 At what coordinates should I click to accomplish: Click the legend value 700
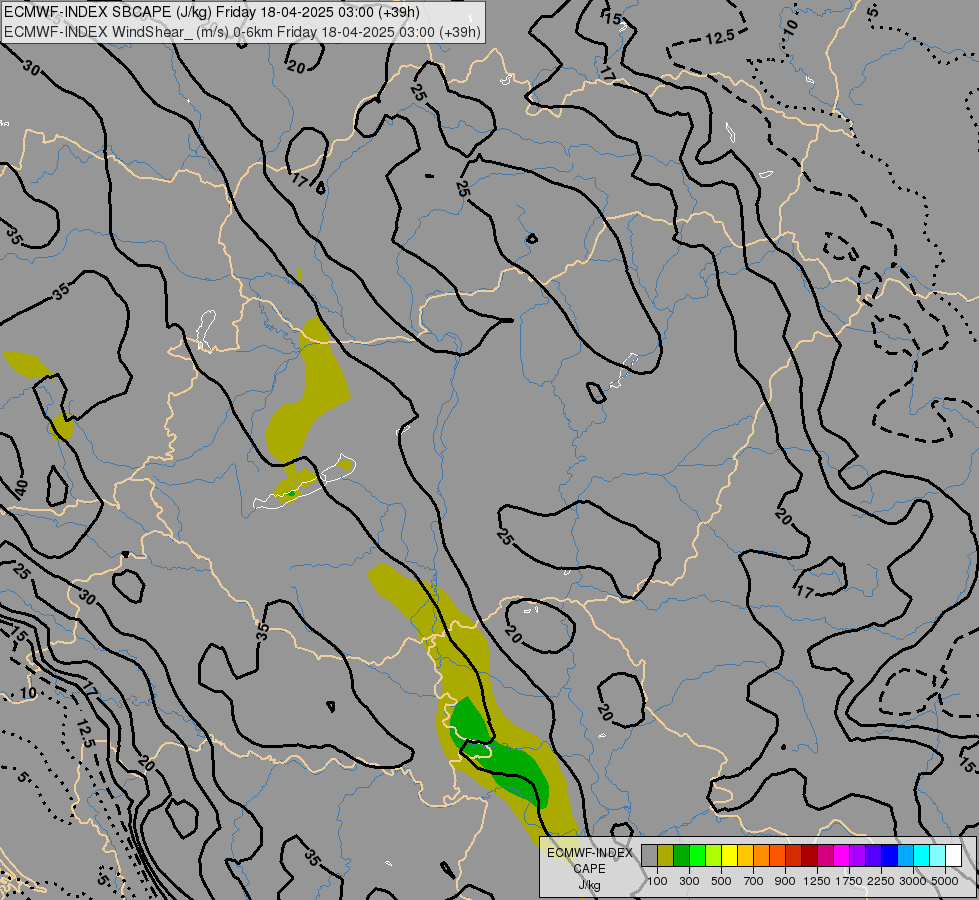[754, 881]
